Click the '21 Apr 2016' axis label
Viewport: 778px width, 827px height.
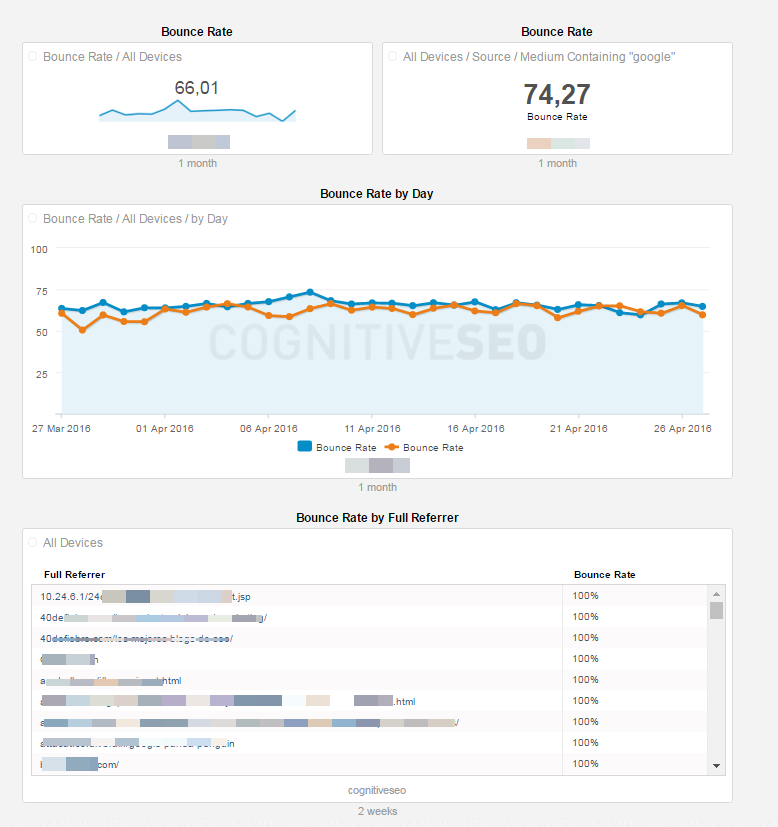[579, 428]
